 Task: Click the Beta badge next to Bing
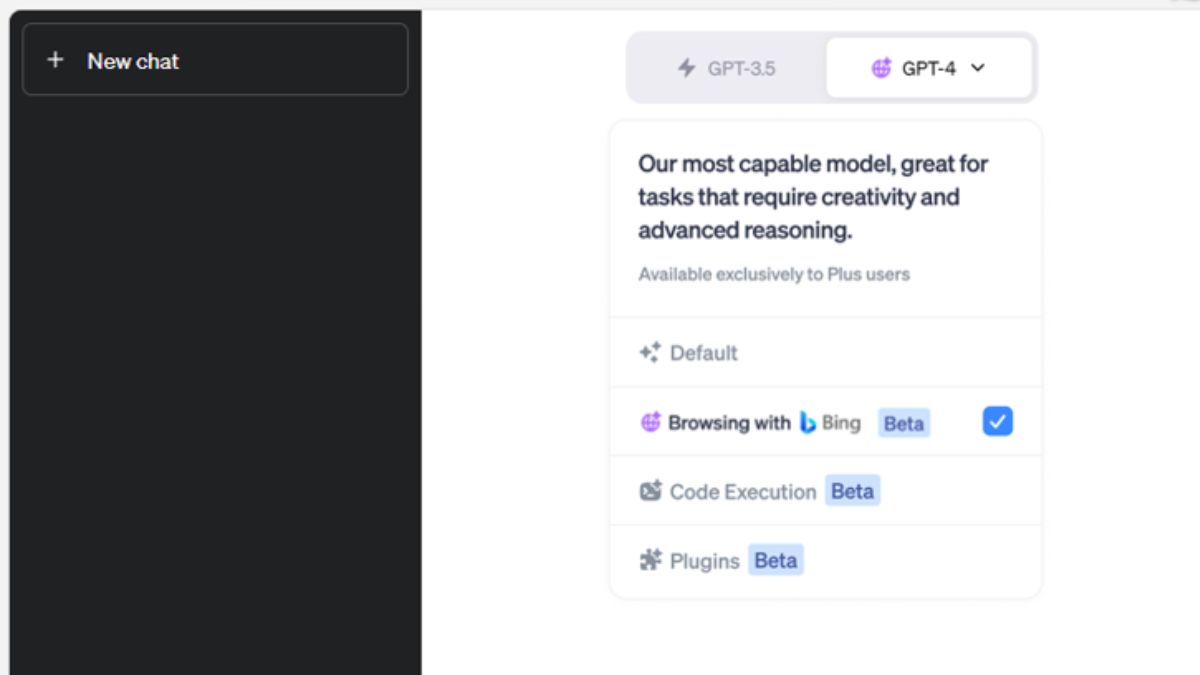tap(904, 423)
